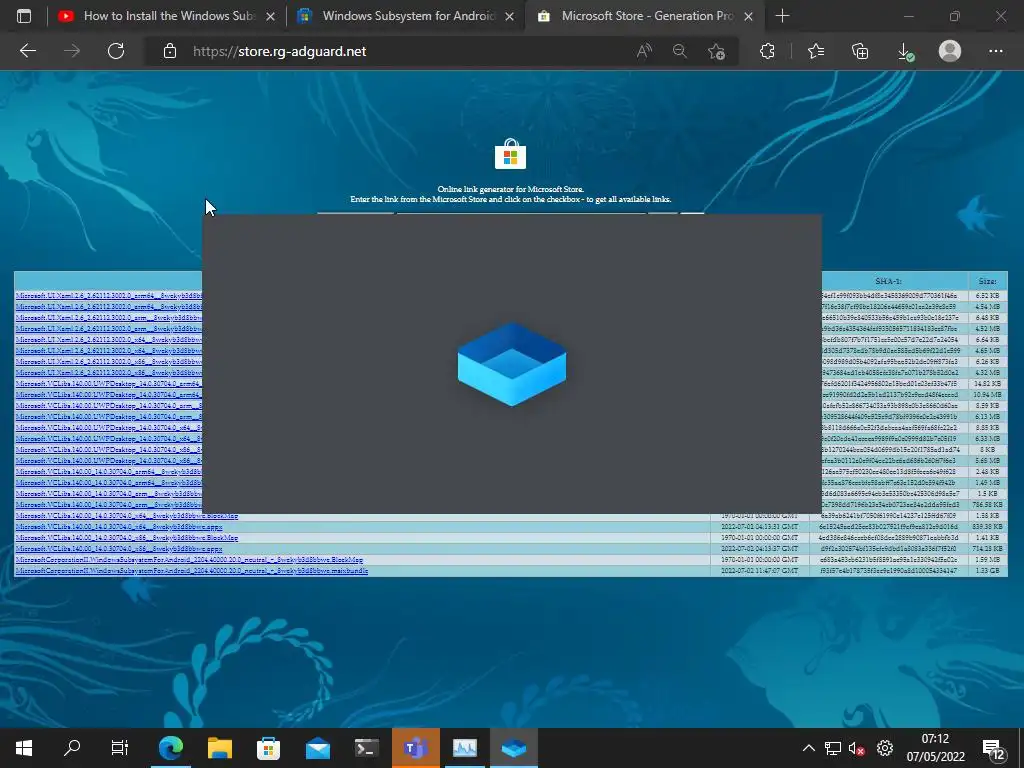Select the '714.28 KB' size cell

(987, 549)
